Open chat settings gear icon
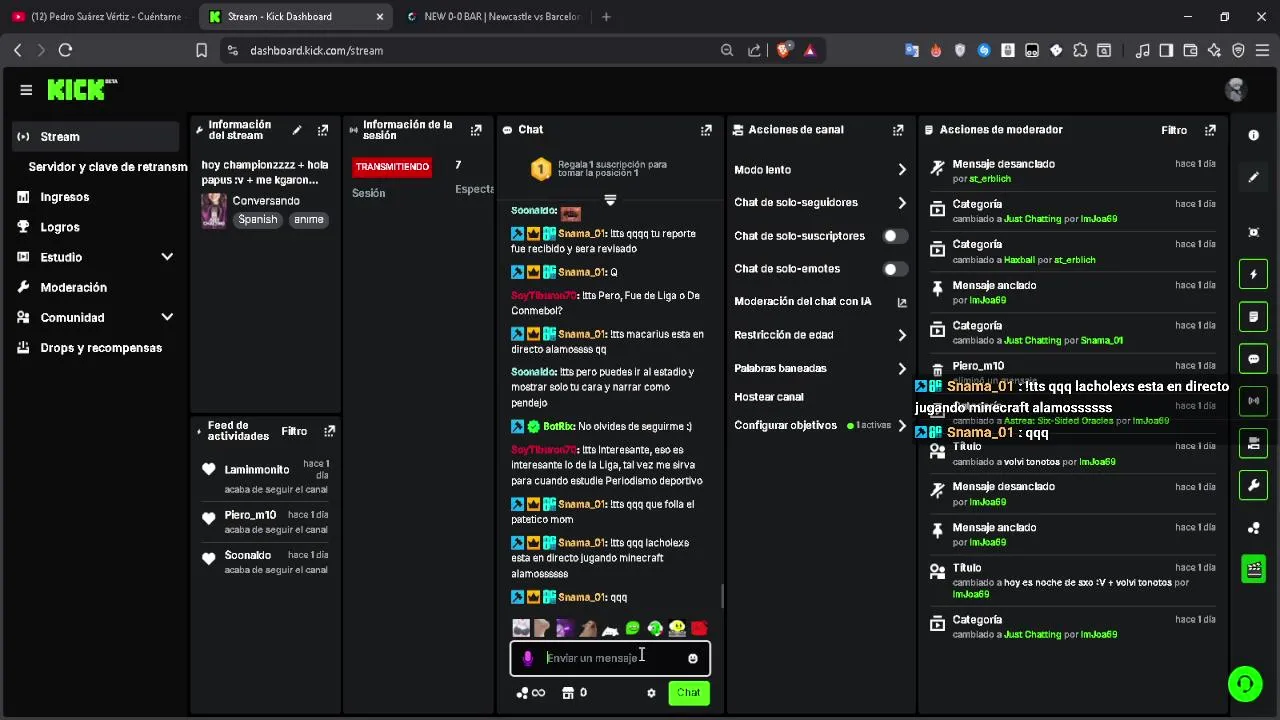The height and width of the screenshot is (720, 1280). coord(651,693)
